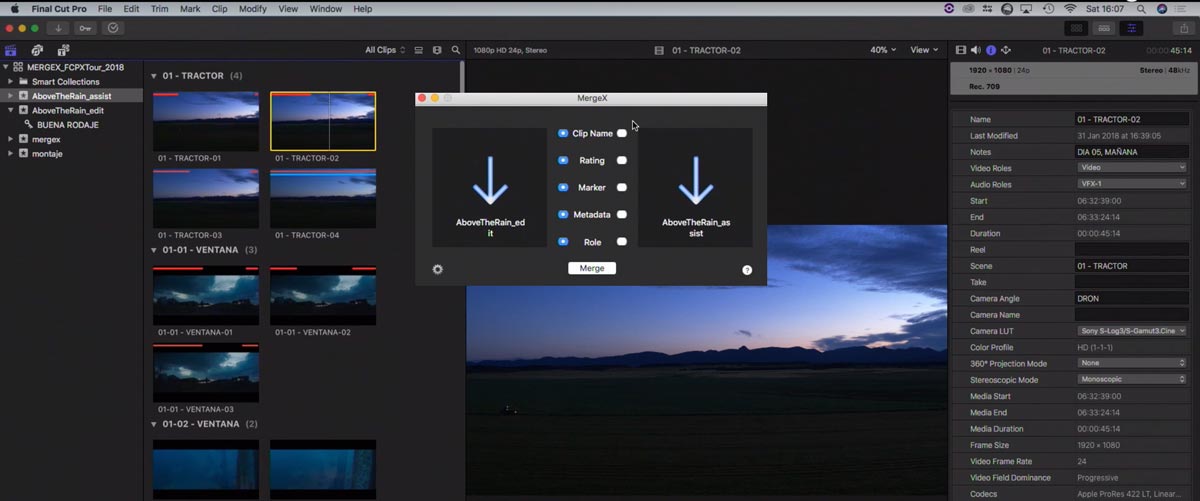
Task: Open MergeX help question mark
Action: coord(747,270)
